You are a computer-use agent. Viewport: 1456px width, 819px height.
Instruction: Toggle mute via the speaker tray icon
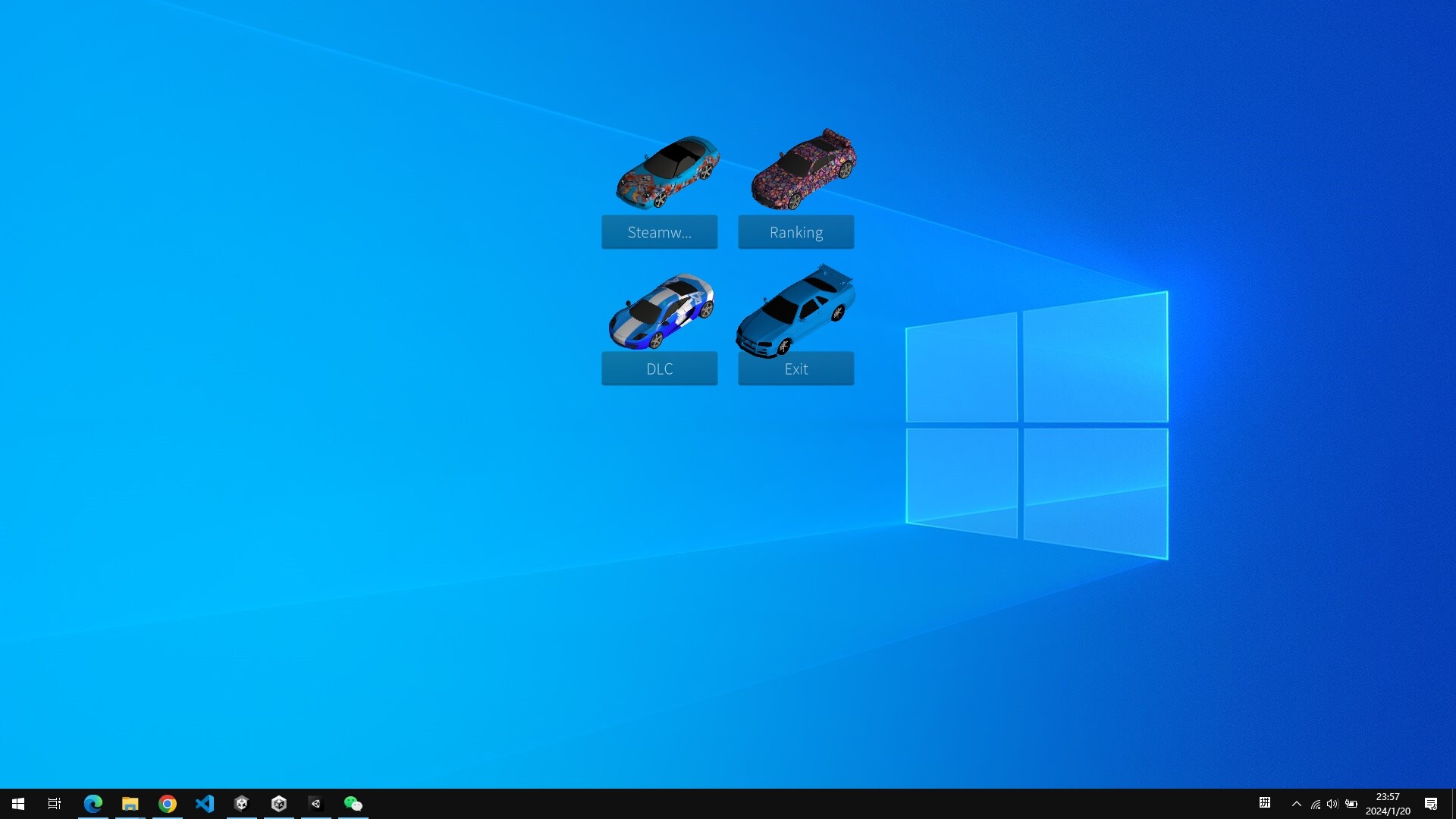point(1332,804)
